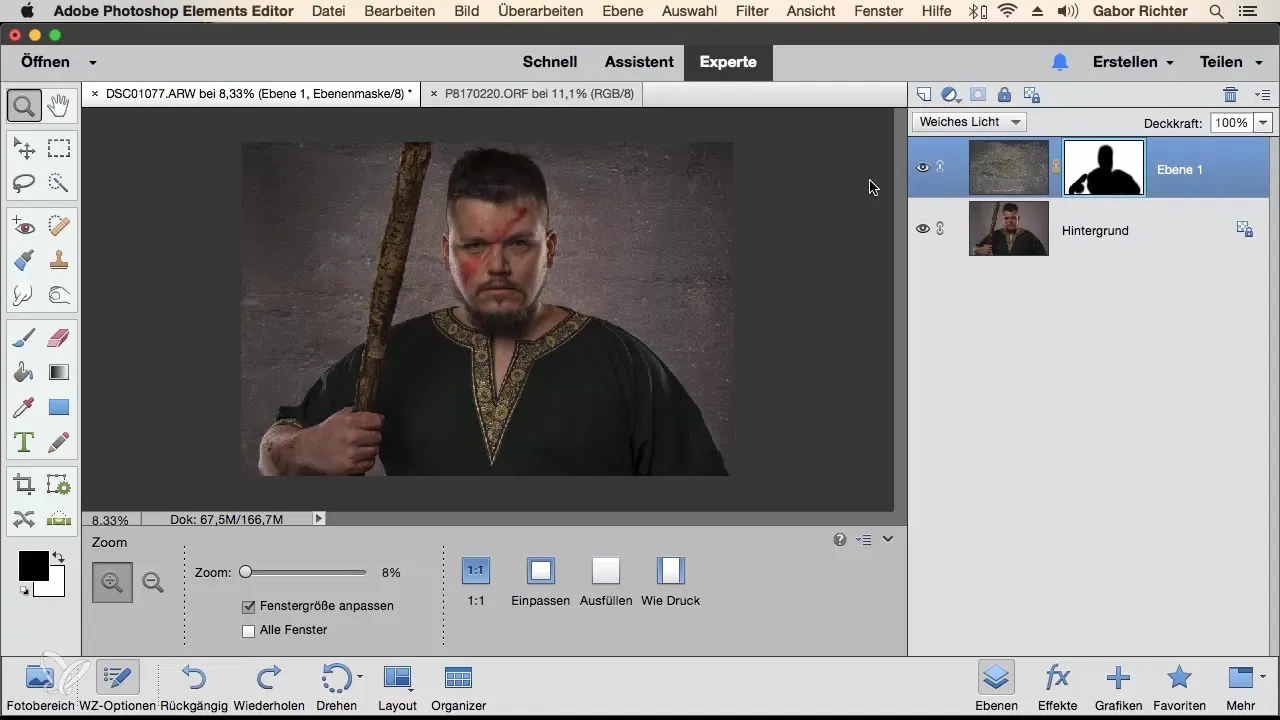Toggle WZ-Optionen panel
This screenshot has height=720, width=1280.
click(x=118, y=687)
